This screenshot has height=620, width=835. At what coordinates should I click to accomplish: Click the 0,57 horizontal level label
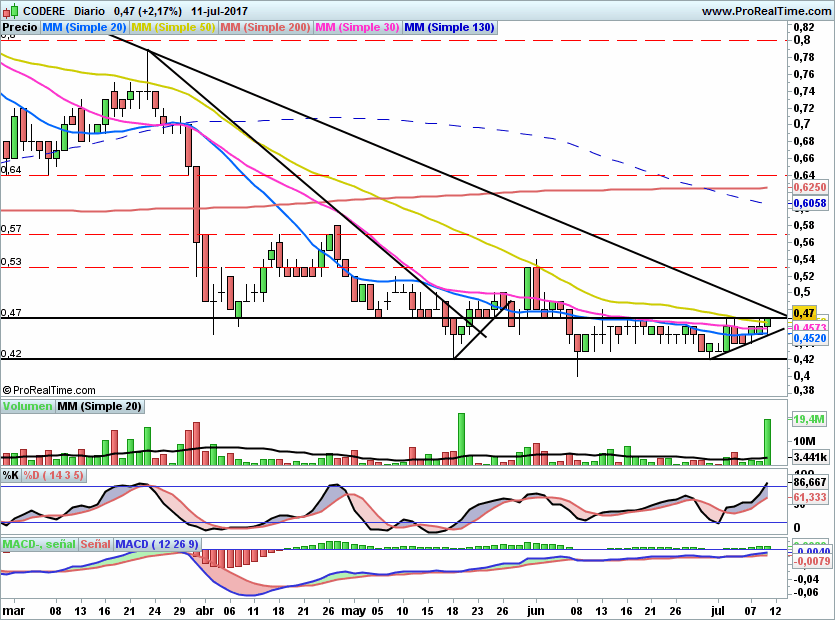(x=11, y=229)
